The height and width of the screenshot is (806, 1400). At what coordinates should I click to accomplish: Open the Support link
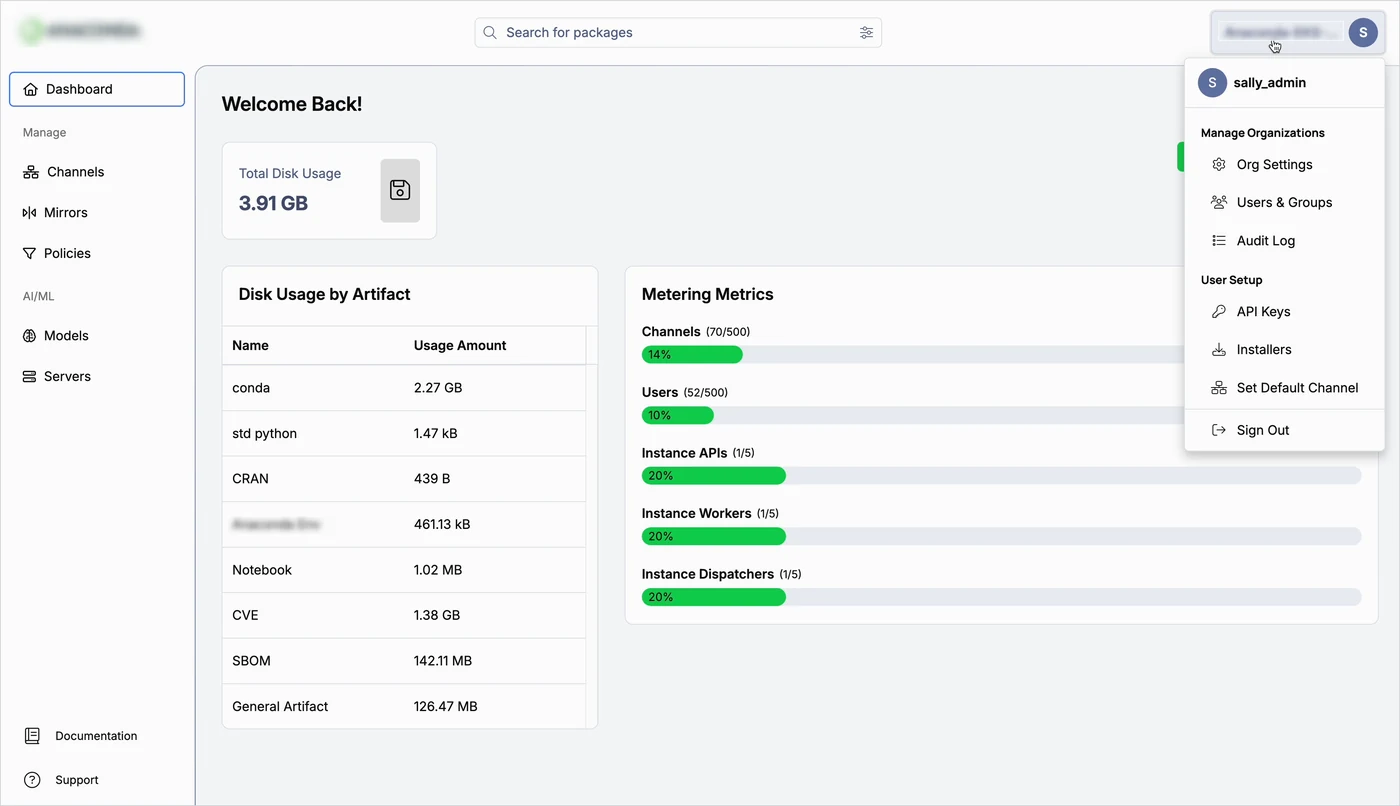point(77,780)
